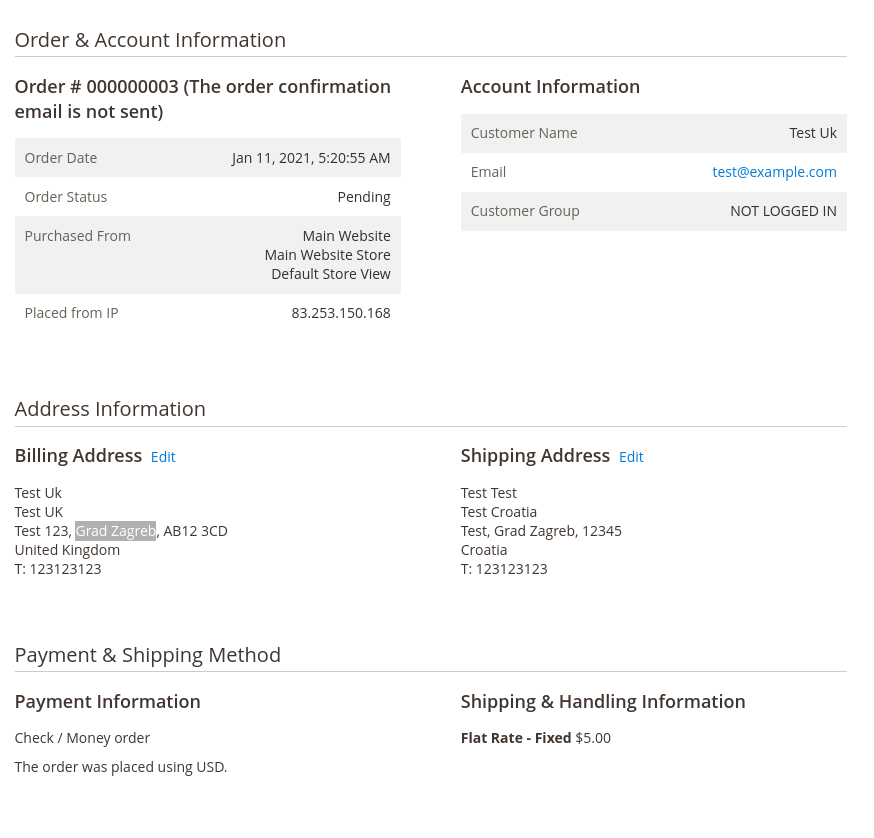Select the $5.00 shipping amount

tap(592, 737)
